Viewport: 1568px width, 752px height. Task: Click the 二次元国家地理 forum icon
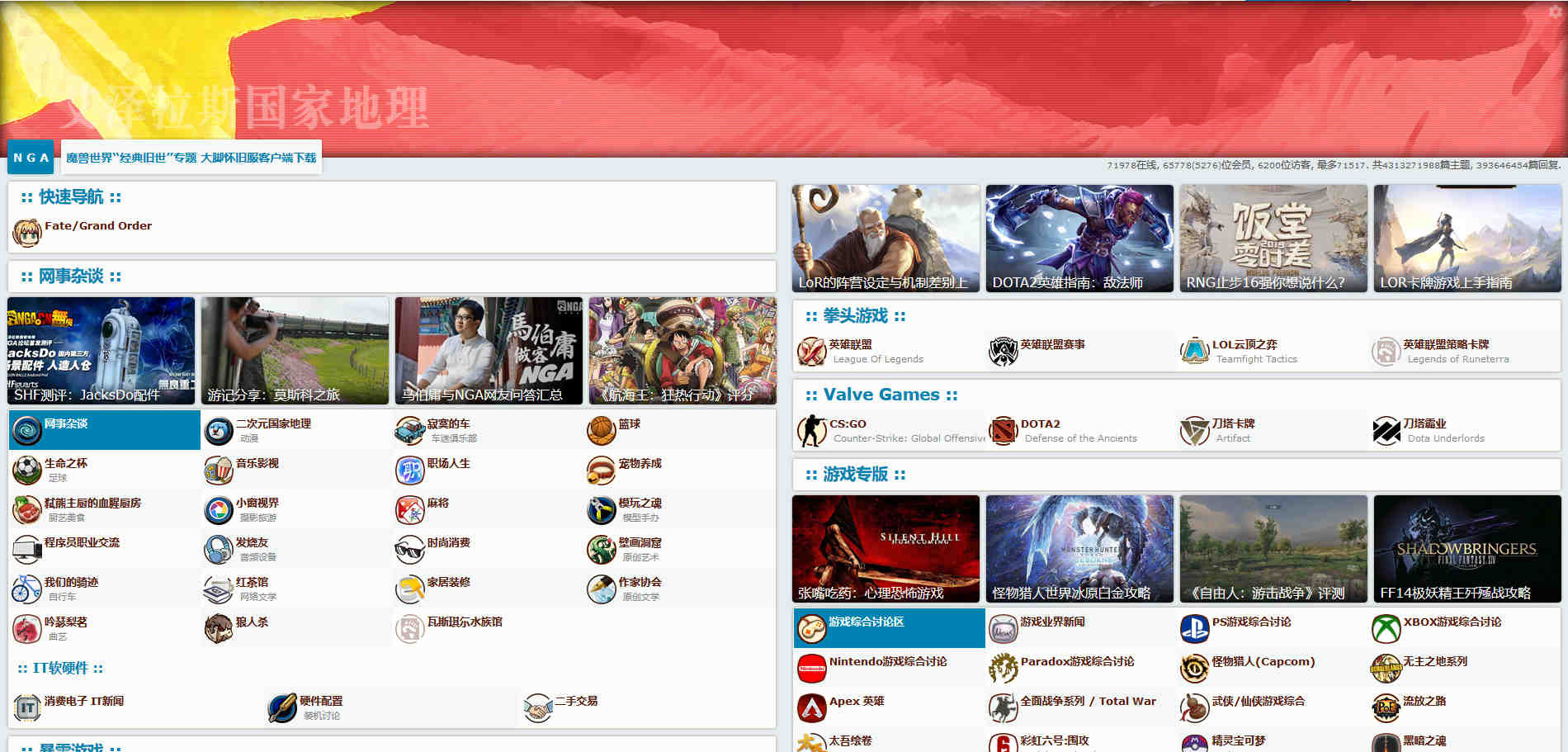(219, 431)
